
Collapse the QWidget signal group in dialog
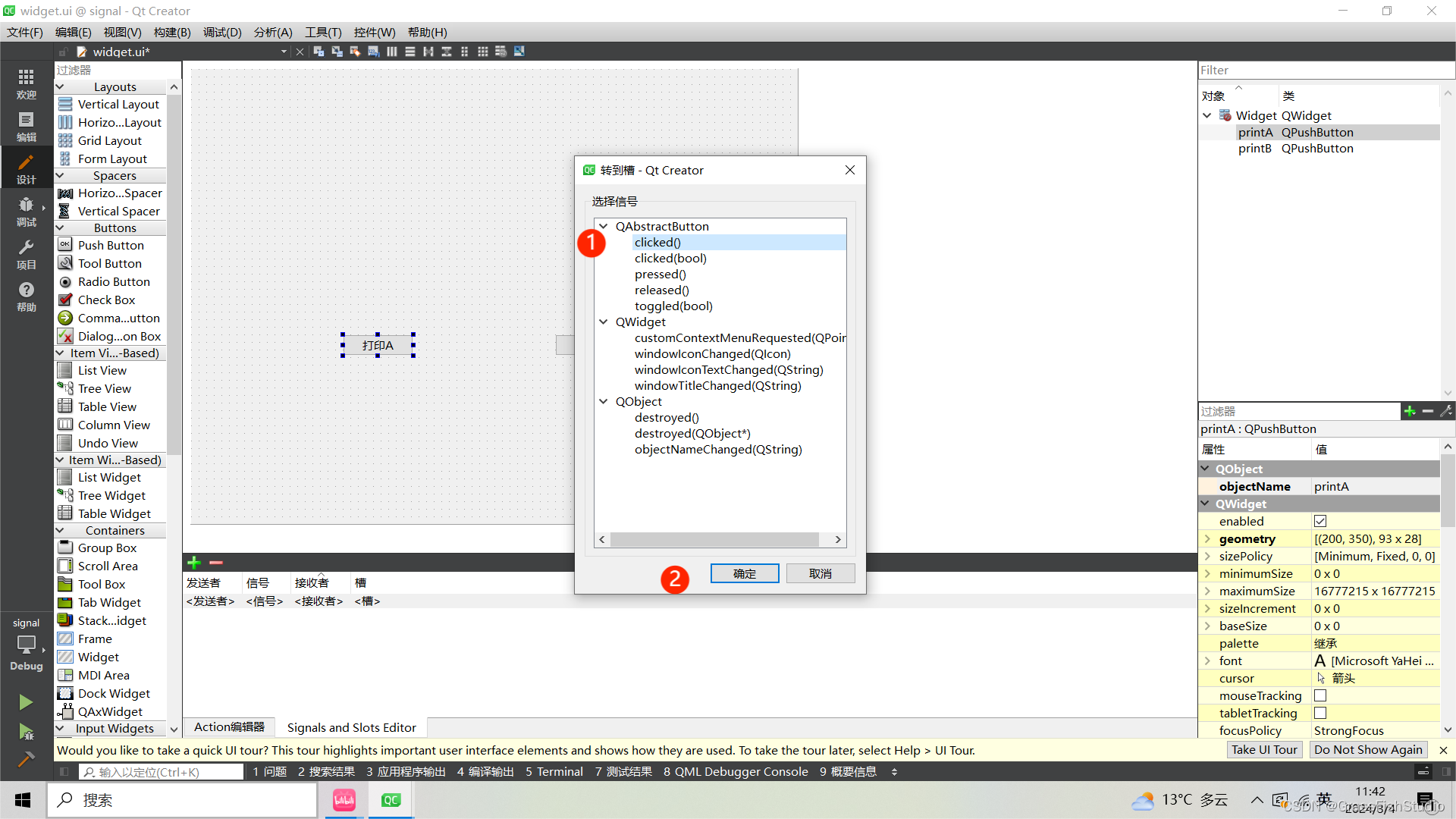point(604,322)
